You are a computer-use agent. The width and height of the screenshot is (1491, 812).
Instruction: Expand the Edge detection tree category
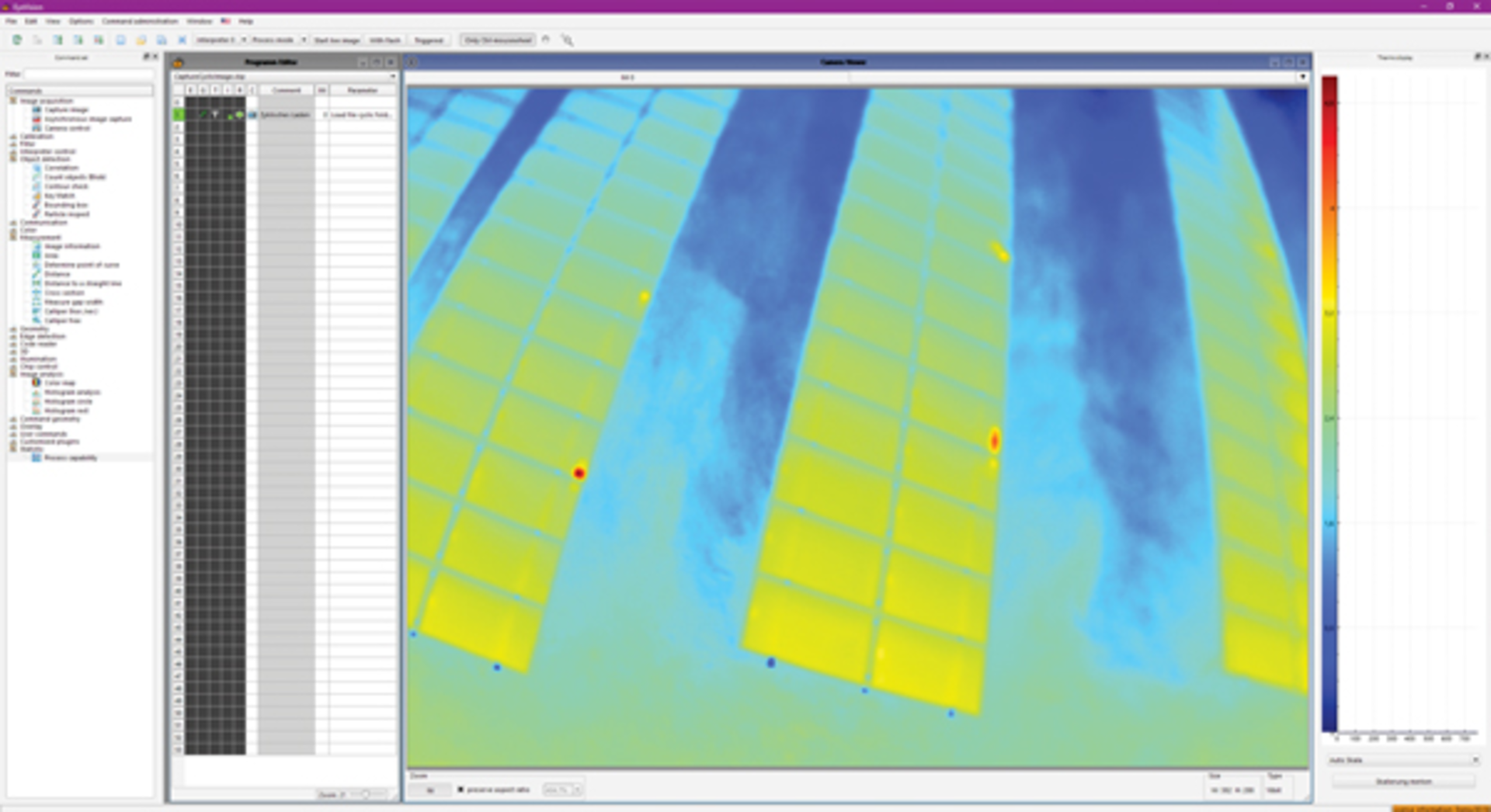click(13, 337)
